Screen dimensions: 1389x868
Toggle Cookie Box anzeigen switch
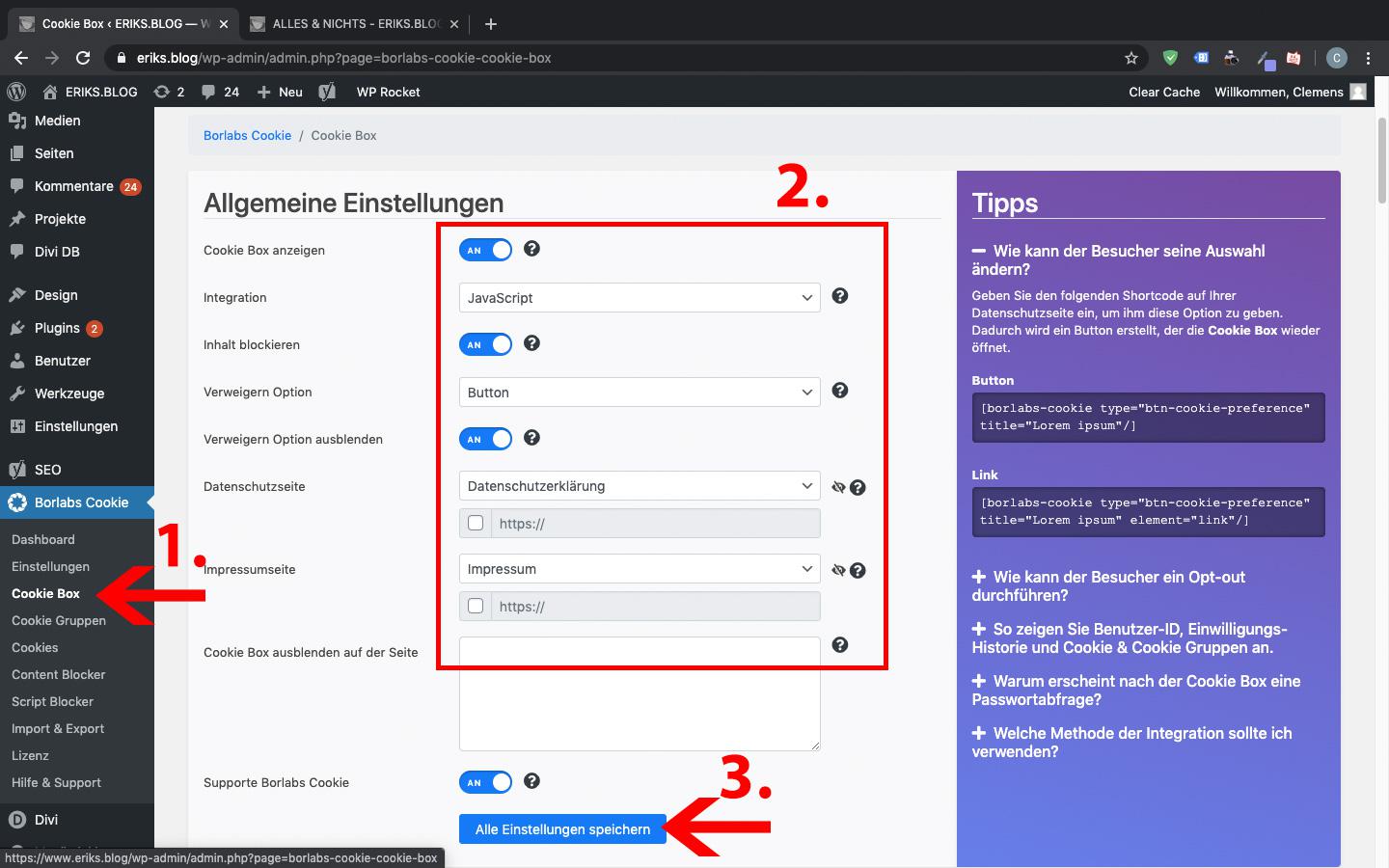click(485, 250)
